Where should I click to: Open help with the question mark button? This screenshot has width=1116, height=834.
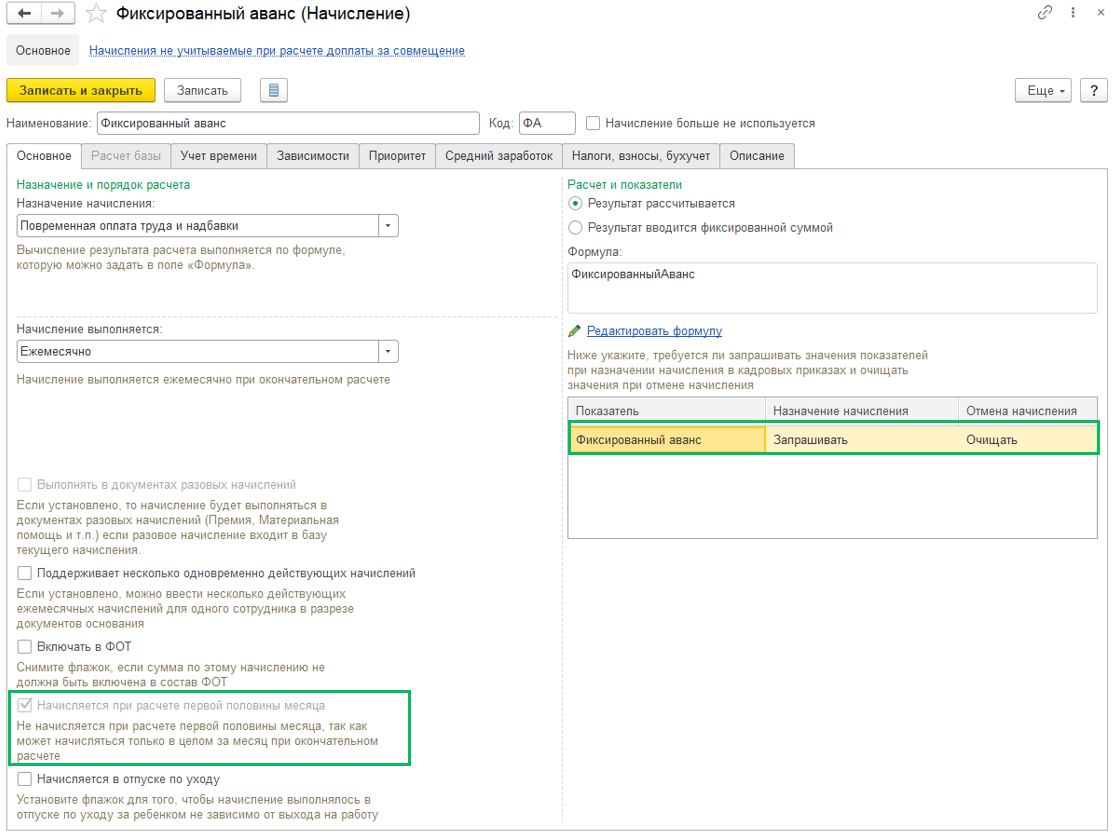[1094, 90]
